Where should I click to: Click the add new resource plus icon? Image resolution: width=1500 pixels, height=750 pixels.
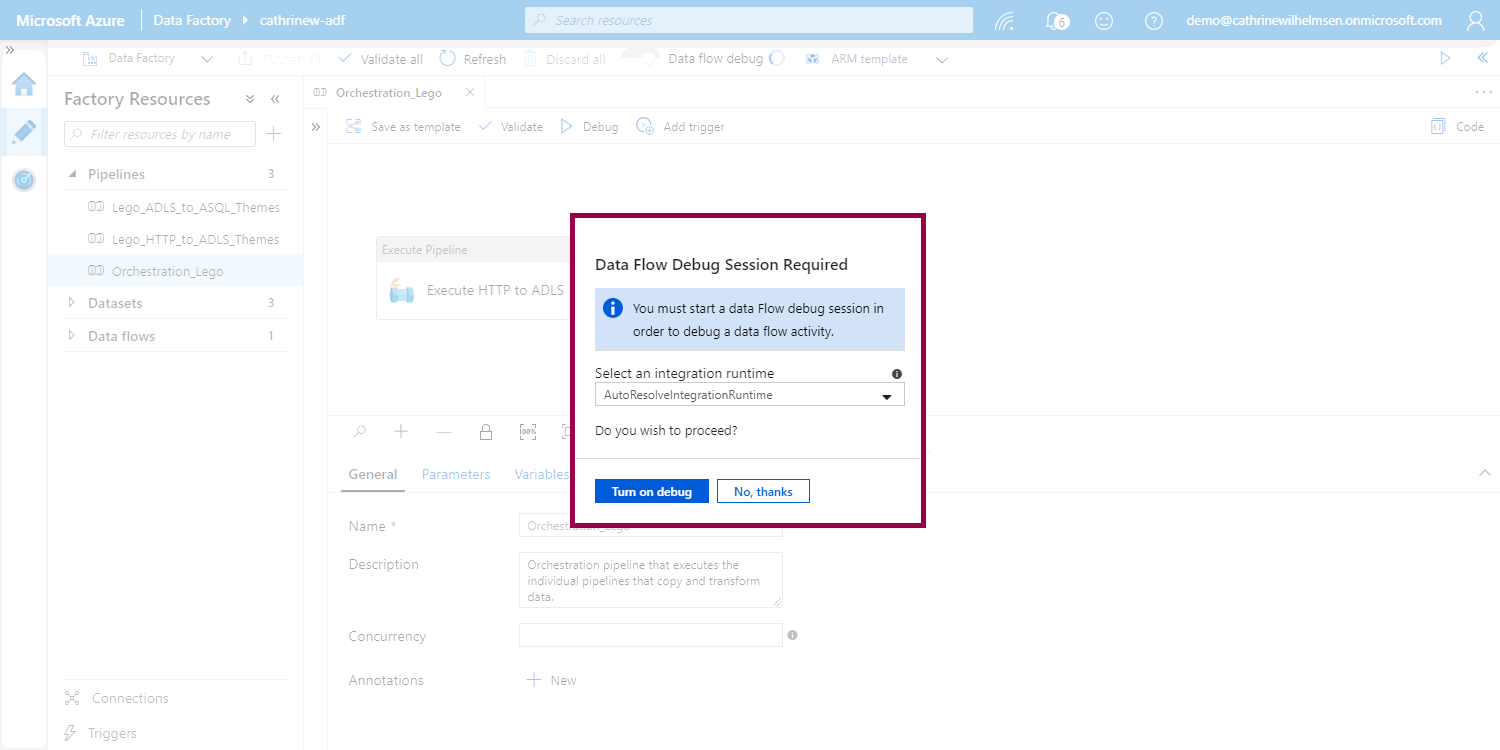274,134
